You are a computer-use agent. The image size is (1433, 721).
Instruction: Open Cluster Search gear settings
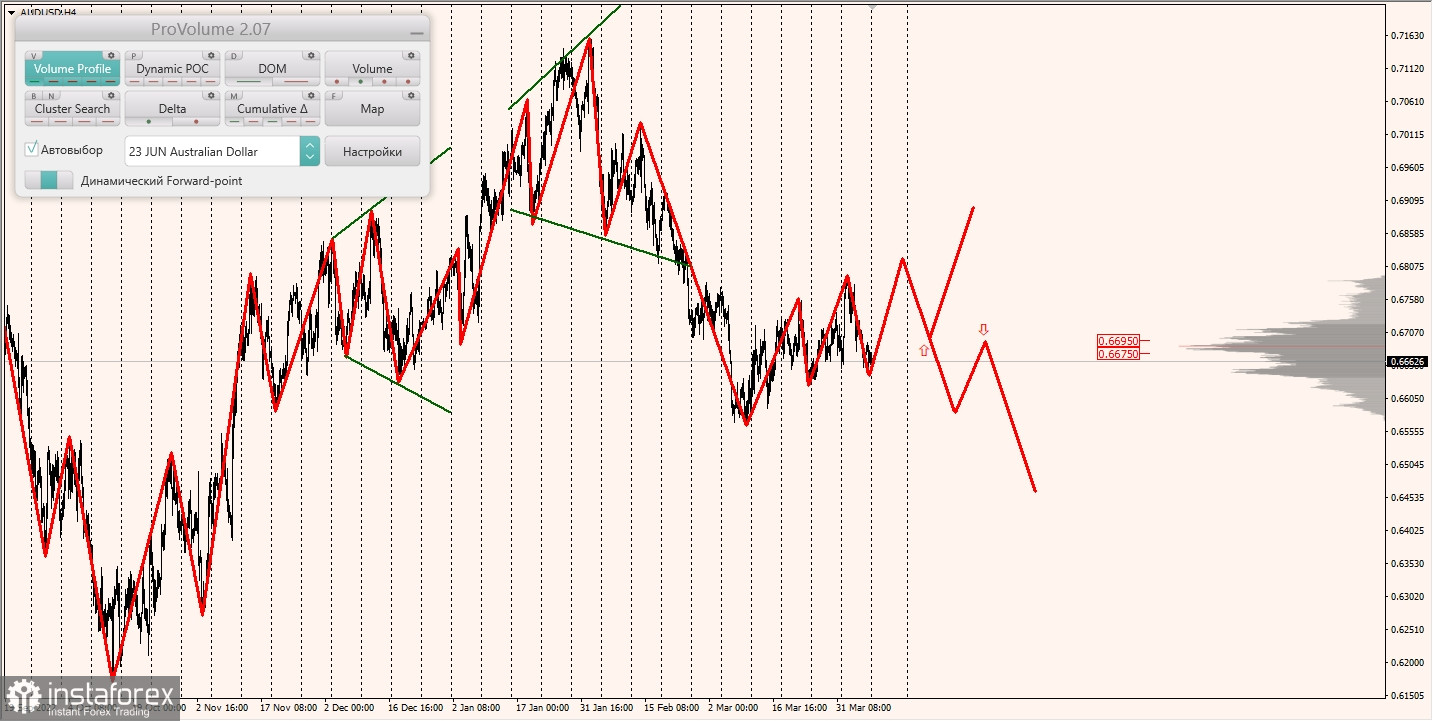[111, 96]
